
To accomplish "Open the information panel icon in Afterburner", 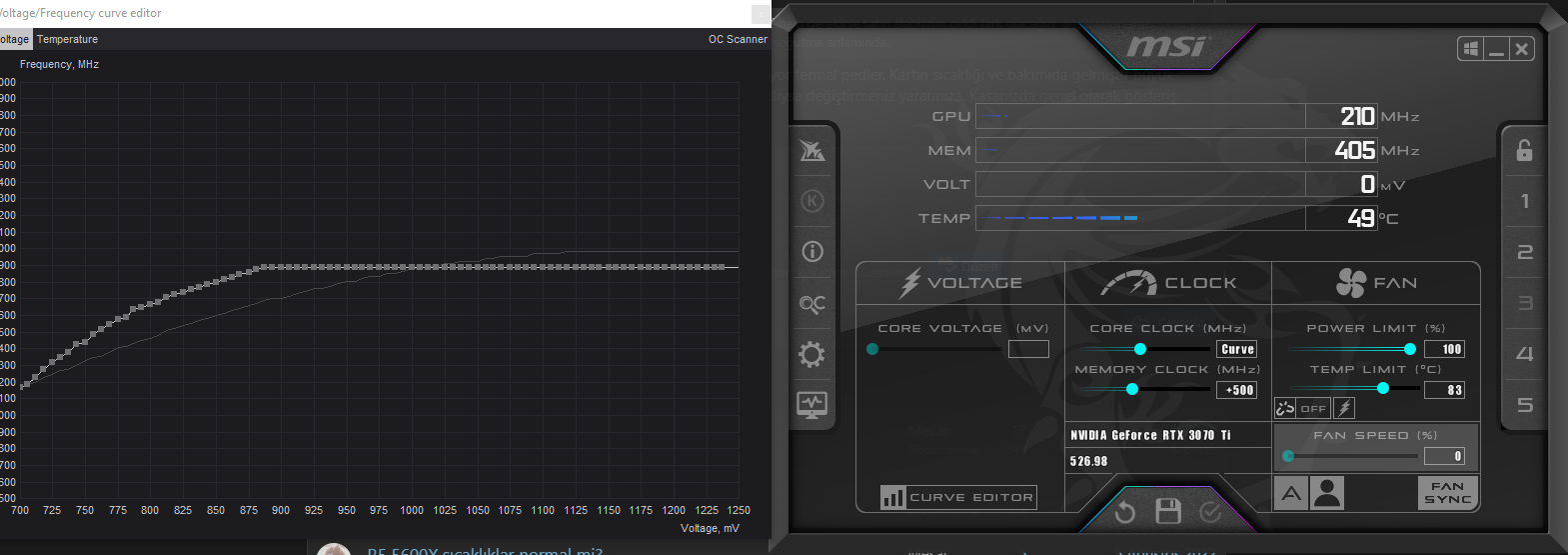I will pos(812,252).
